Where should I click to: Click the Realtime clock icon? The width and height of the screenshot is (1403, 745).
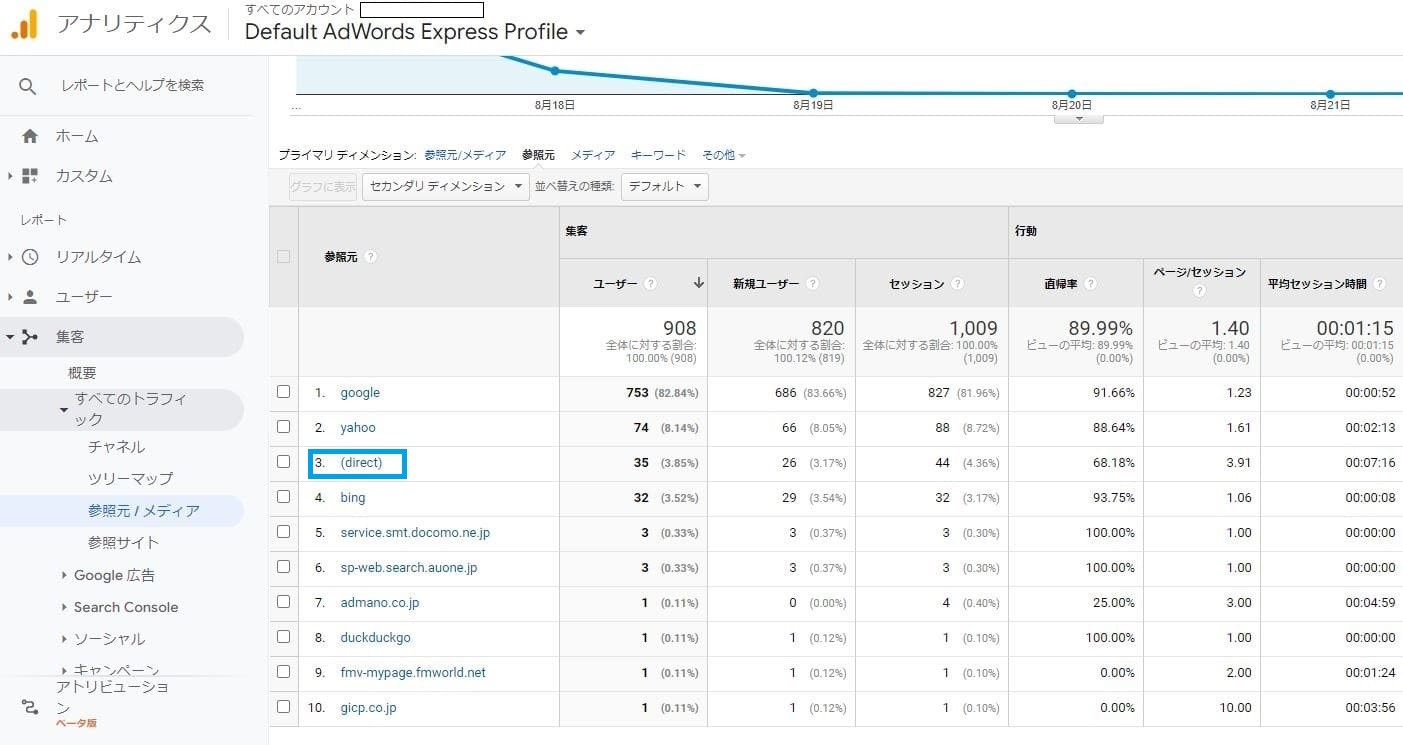point(30,257)
